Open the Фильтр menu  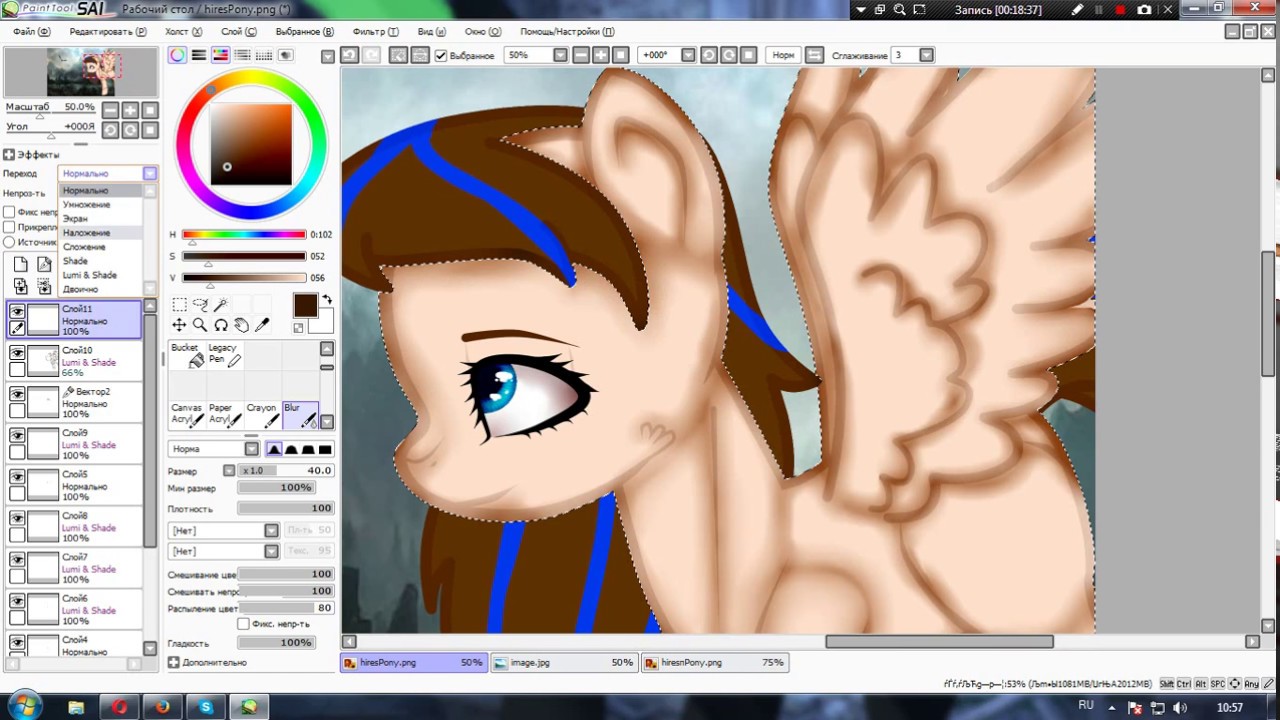(x=376, y=32)
